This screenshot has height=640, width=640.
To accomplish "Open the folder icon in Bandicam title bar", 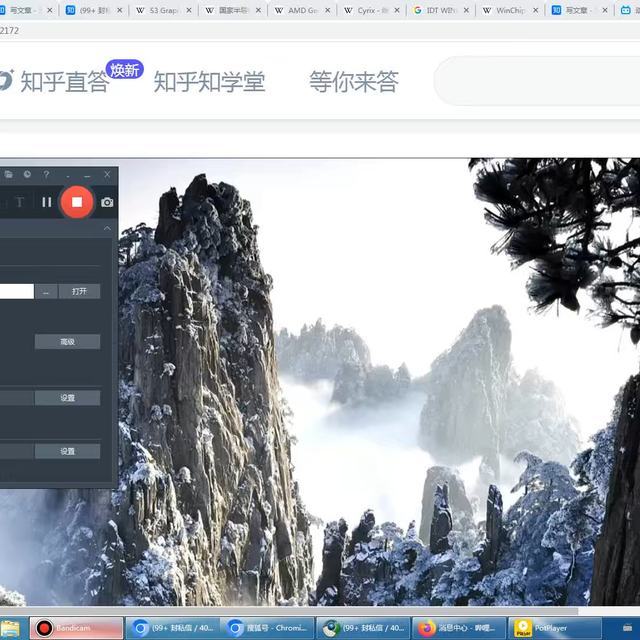I will pyautogui.click(x=8, y=175).
